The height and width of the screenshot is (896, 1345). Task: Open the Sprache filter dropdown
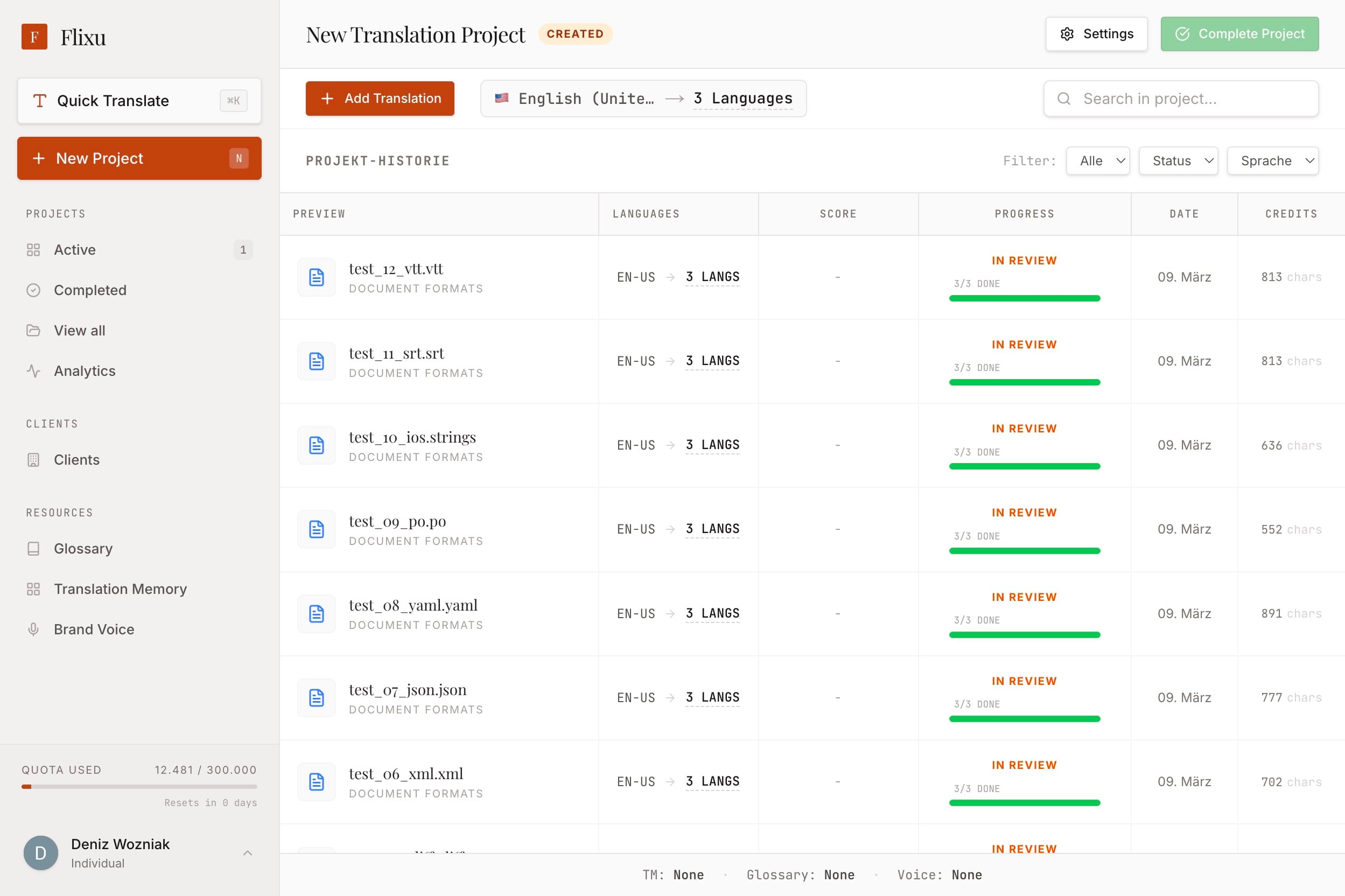point(1272,161)
